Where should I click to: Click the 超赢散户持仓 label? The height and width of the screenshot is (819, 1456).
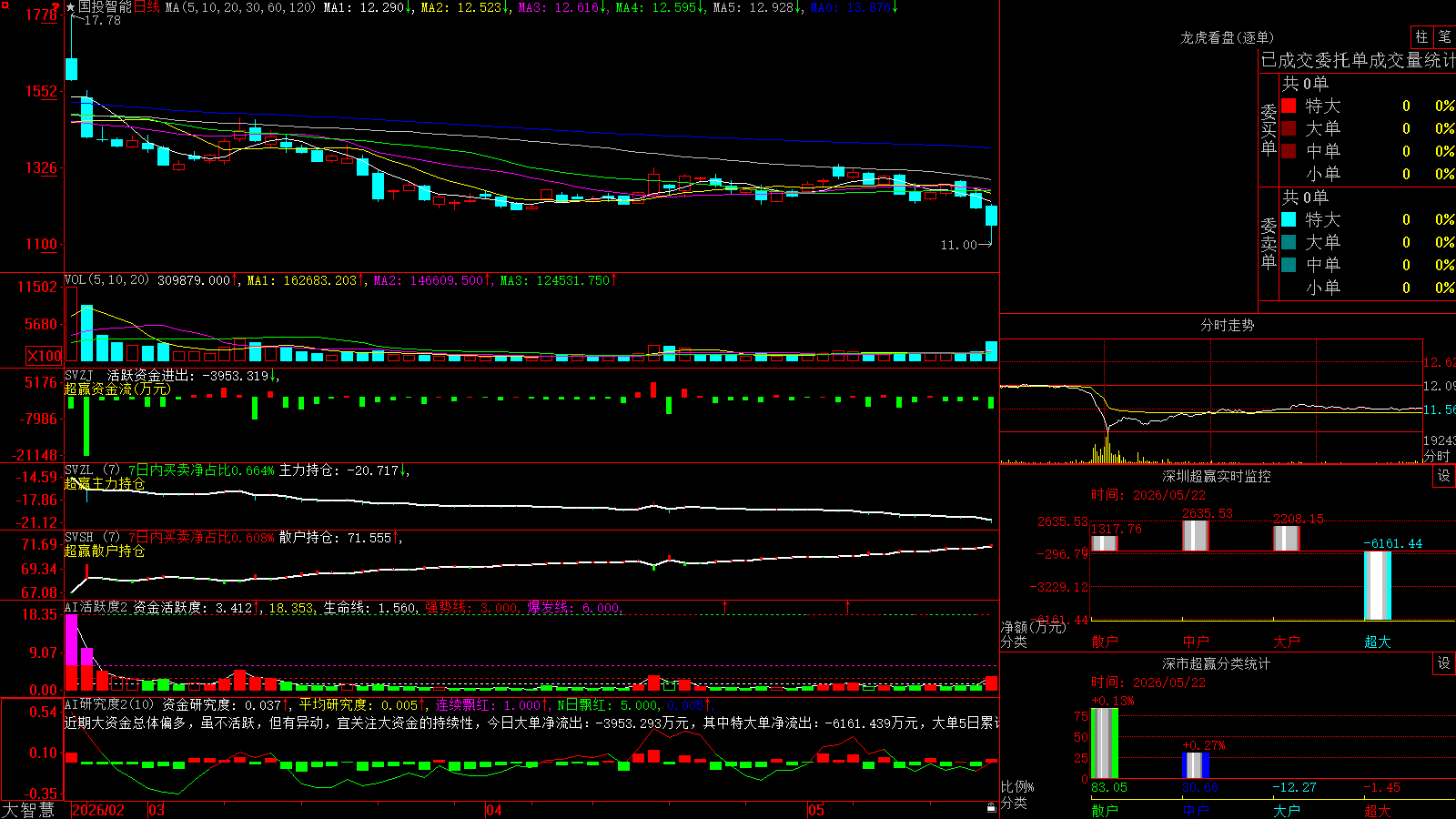coord(105,551)
